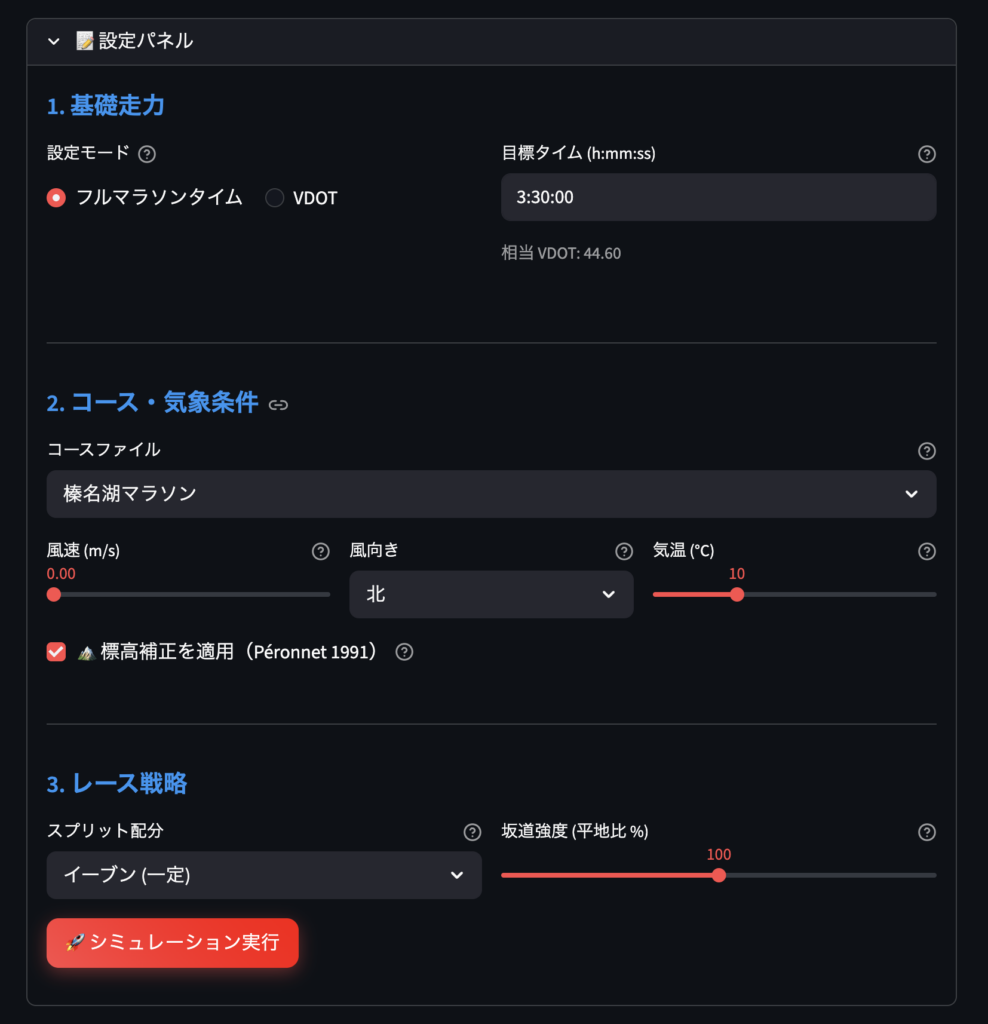988x1024 pixels.
Task: Open help for 設定モード setting
Action: coord(145,154)
